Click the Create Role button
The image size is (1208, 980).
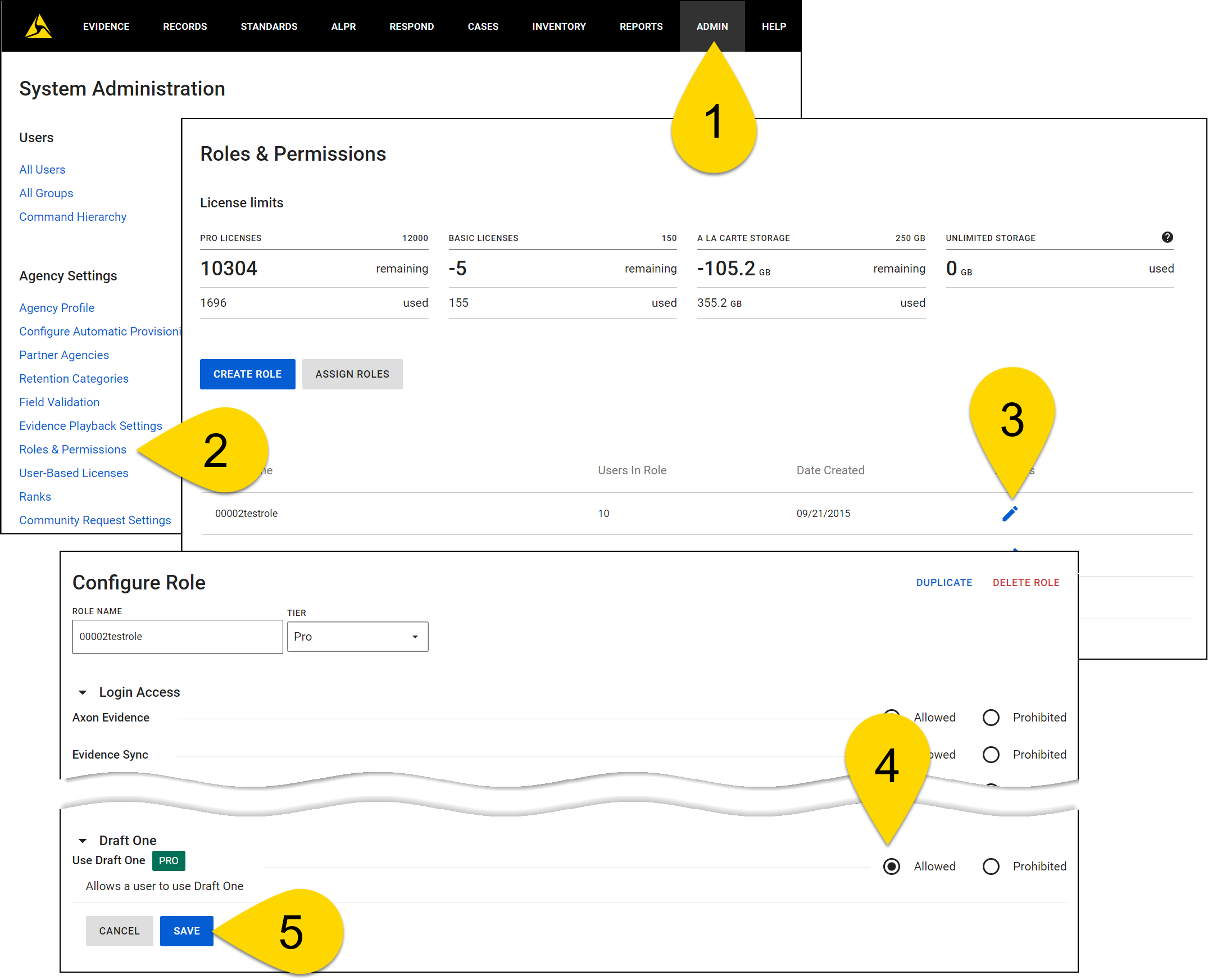pos(247,374)
